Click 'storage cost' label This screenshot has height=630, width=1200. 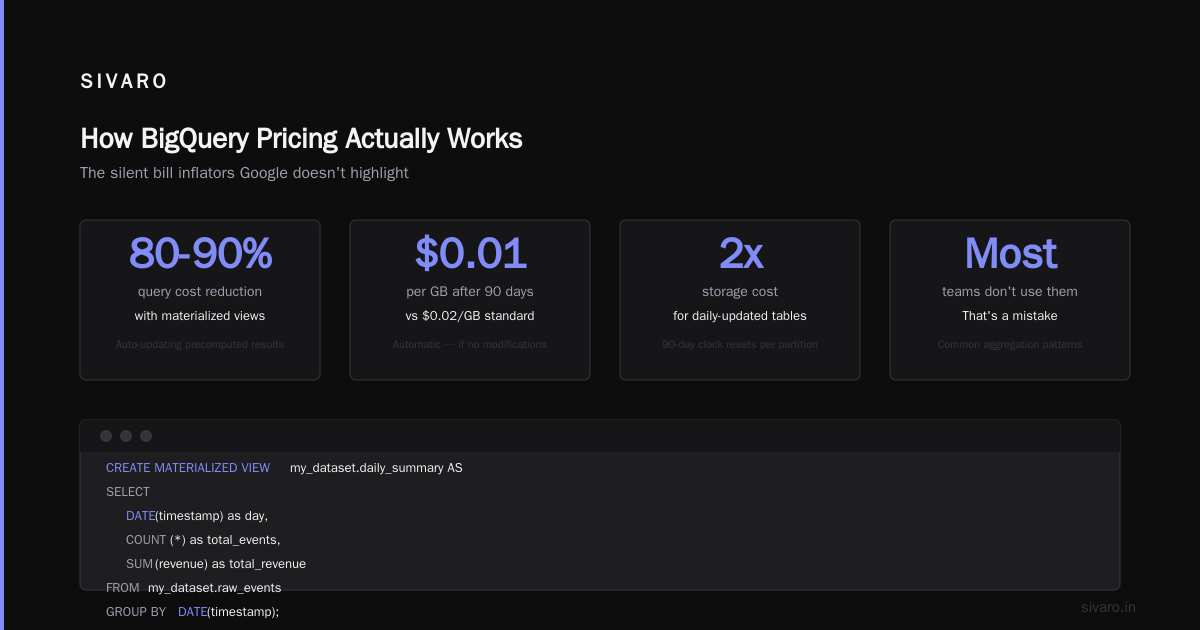740,292
